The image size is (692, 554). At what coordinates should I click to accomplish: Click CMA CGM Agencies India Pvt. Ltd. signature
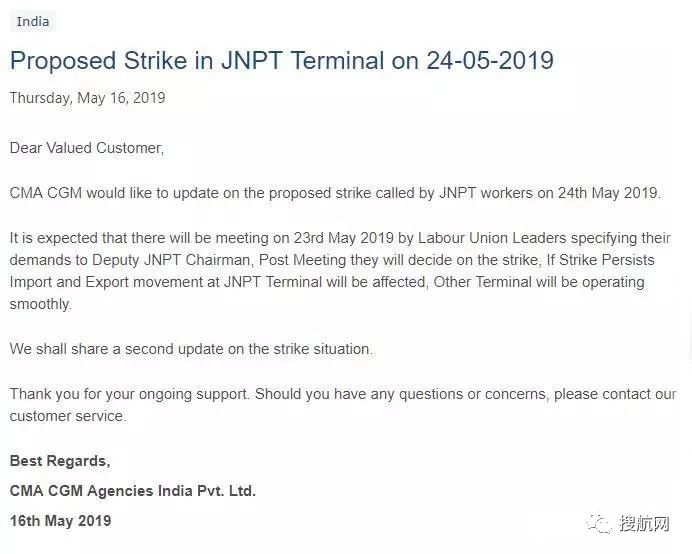[x=133, y=491]
